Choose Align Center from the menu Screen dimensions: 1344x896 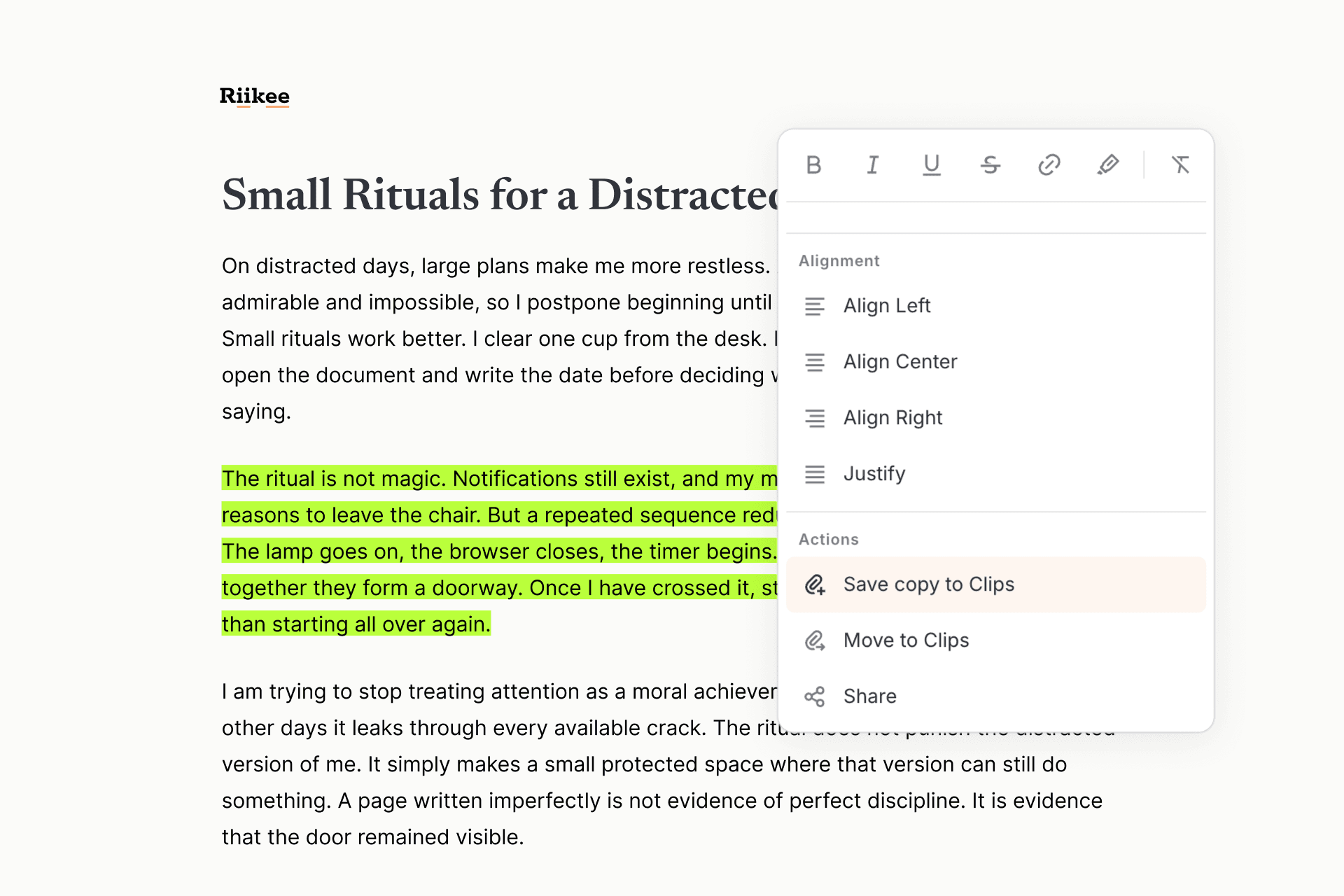(996, 362)
